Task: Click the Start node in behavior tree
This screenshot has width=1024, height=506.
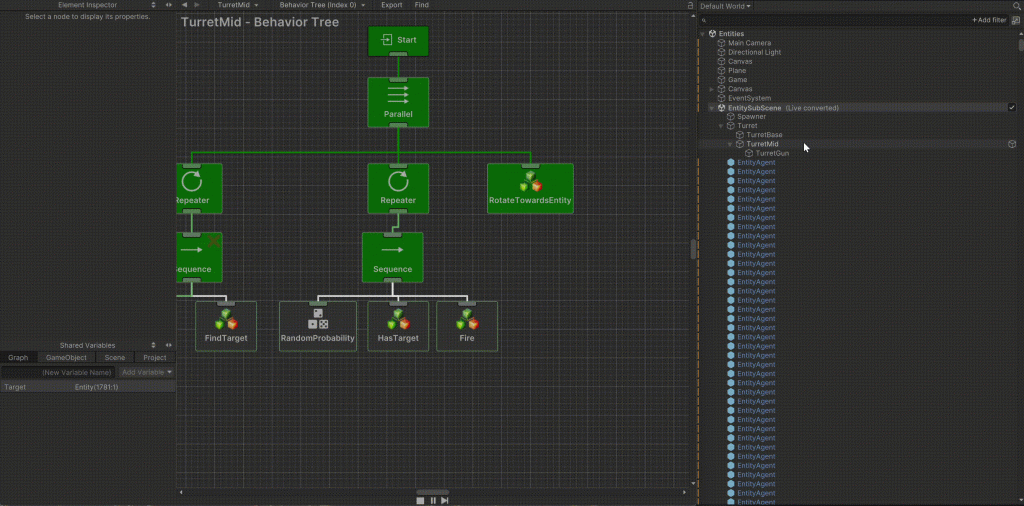Action: 398,41
